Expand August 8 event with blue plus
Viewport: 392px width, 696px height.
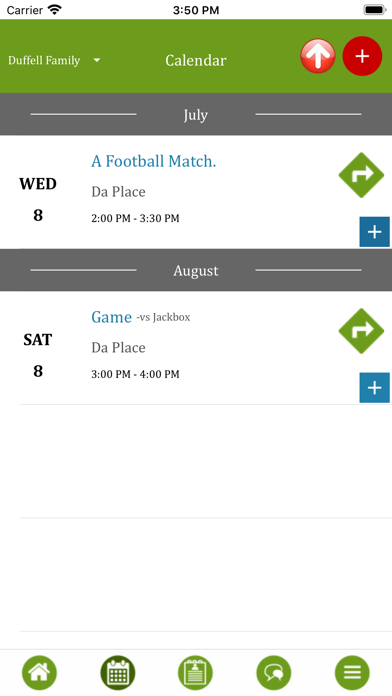point(375,388)
